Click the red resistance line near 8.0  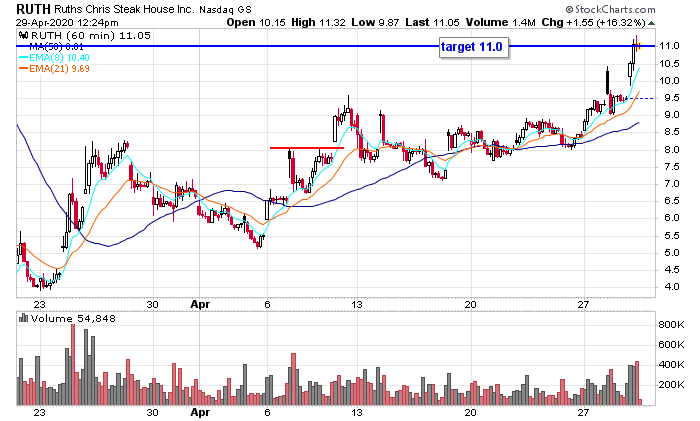point(307,148)
